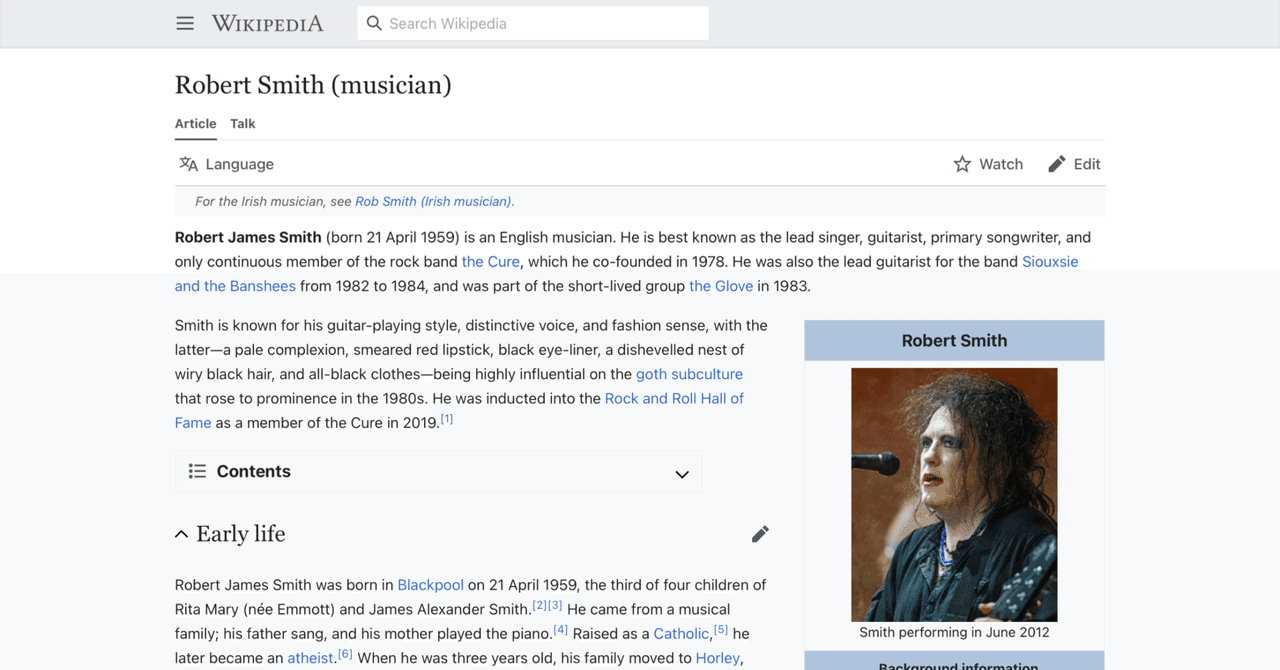Open the Blackpool link
This screenshot has height=670, width=1280.
pos(431,585)
